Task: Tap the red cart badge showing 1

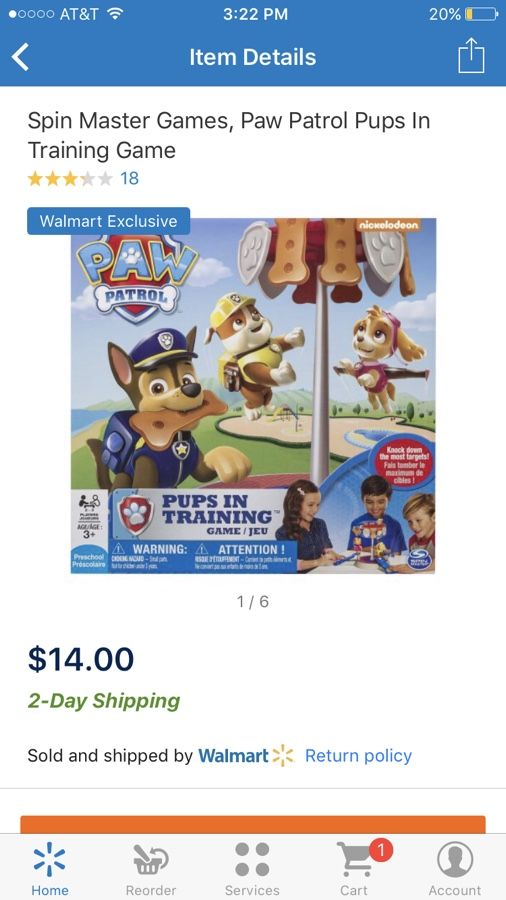Action: click(x=381, y=849)
